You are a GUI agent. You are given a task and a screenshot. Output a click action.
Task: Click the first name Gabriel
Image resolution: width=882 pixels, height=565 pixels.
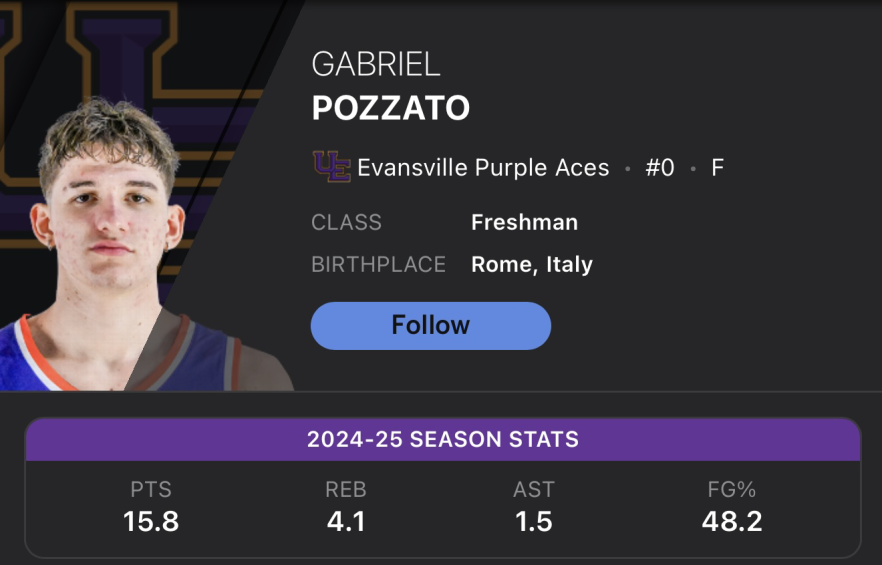376,64
